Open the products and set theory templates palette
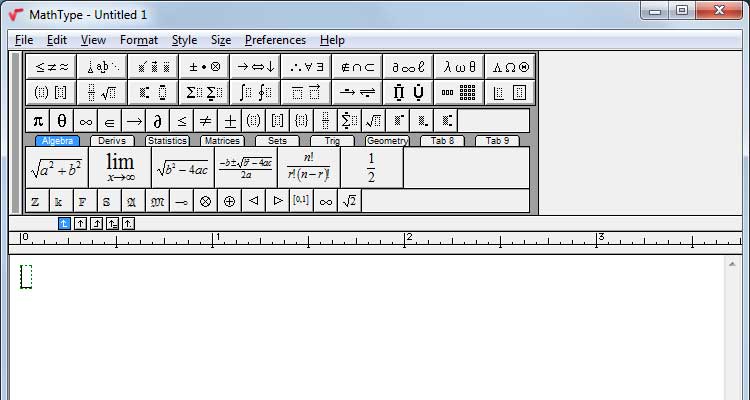 (408, 92)
